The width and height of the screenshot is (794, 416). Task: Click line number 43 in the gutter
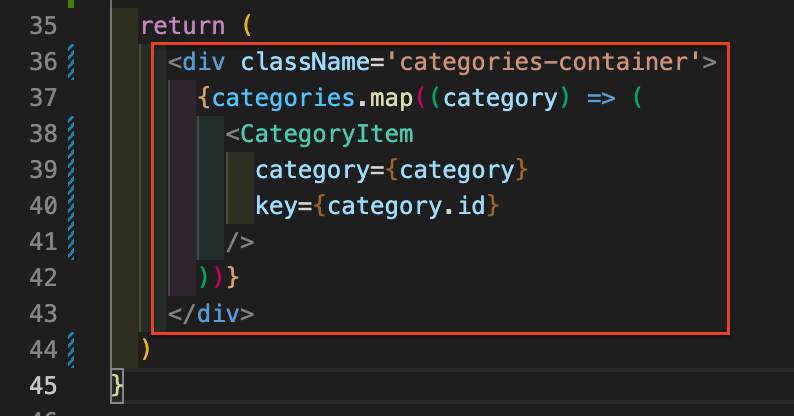tap(43, 314)
